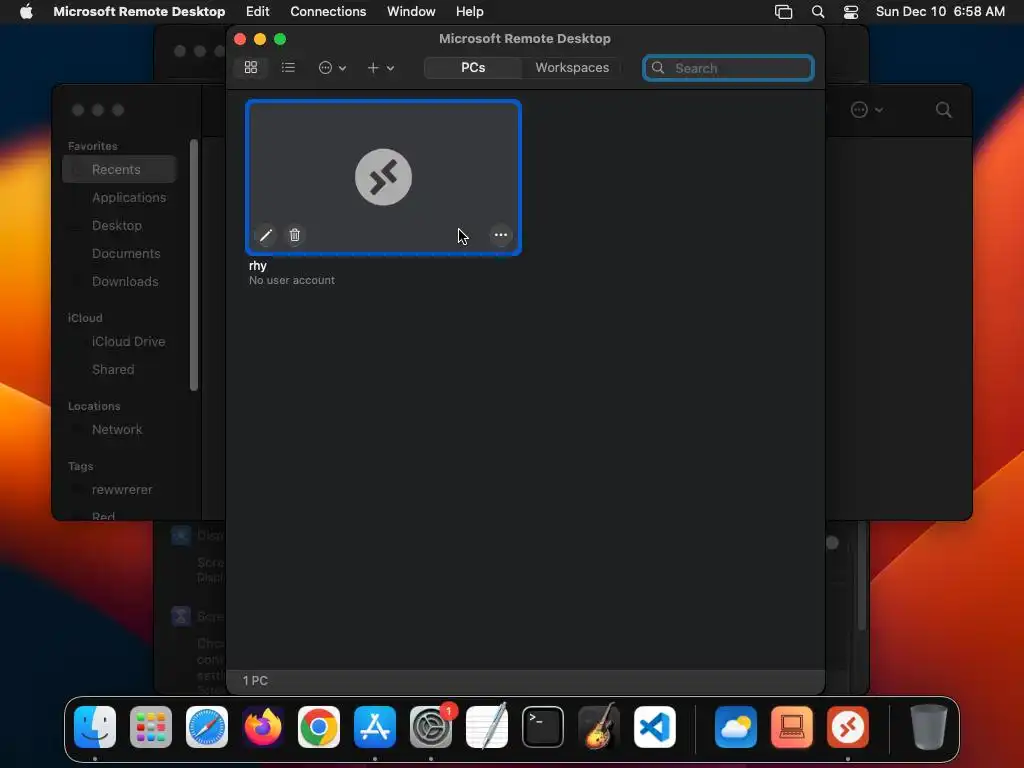
Task: Click the background Settings window scrollbar
Action: (861, 575)
